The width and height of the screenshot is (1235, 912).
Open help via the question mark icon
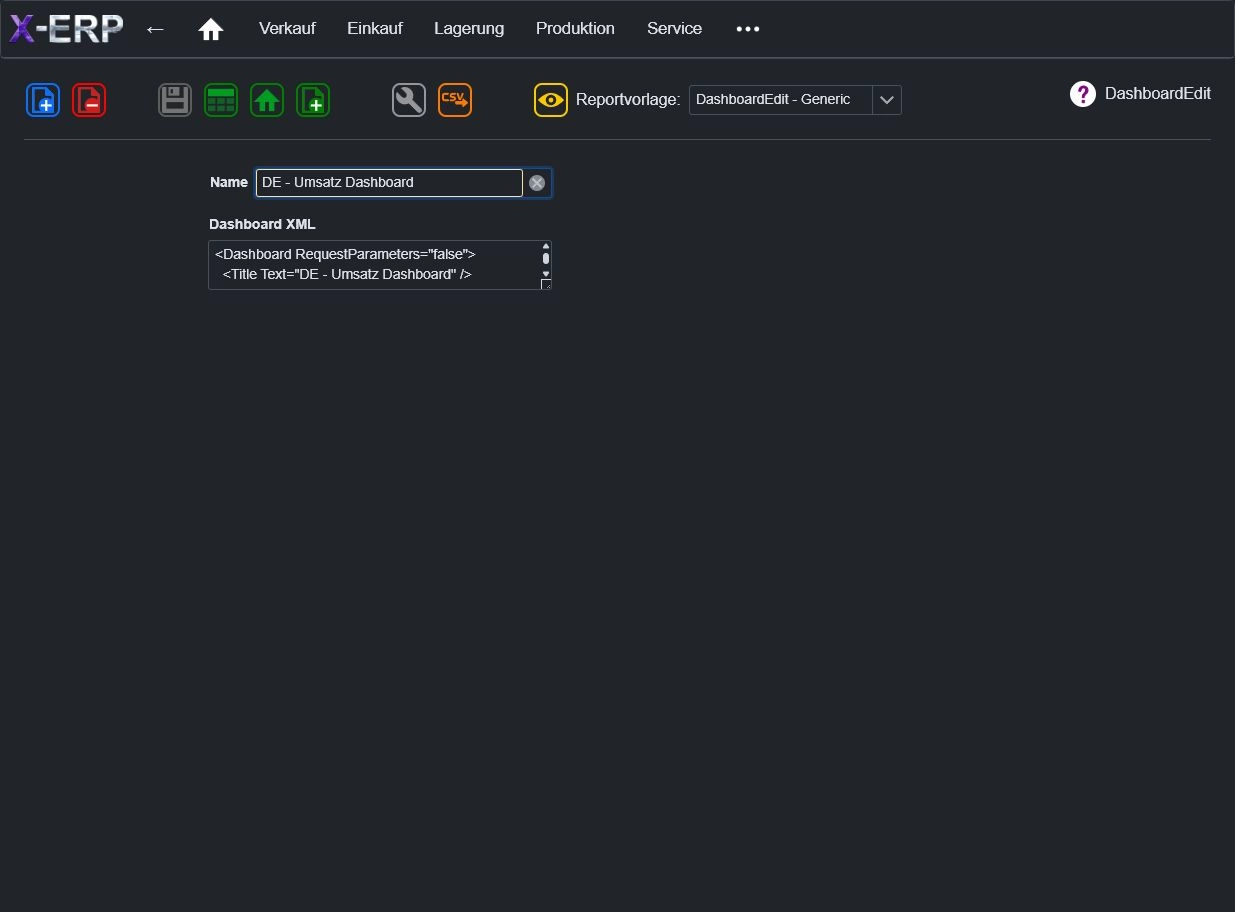1083,94
